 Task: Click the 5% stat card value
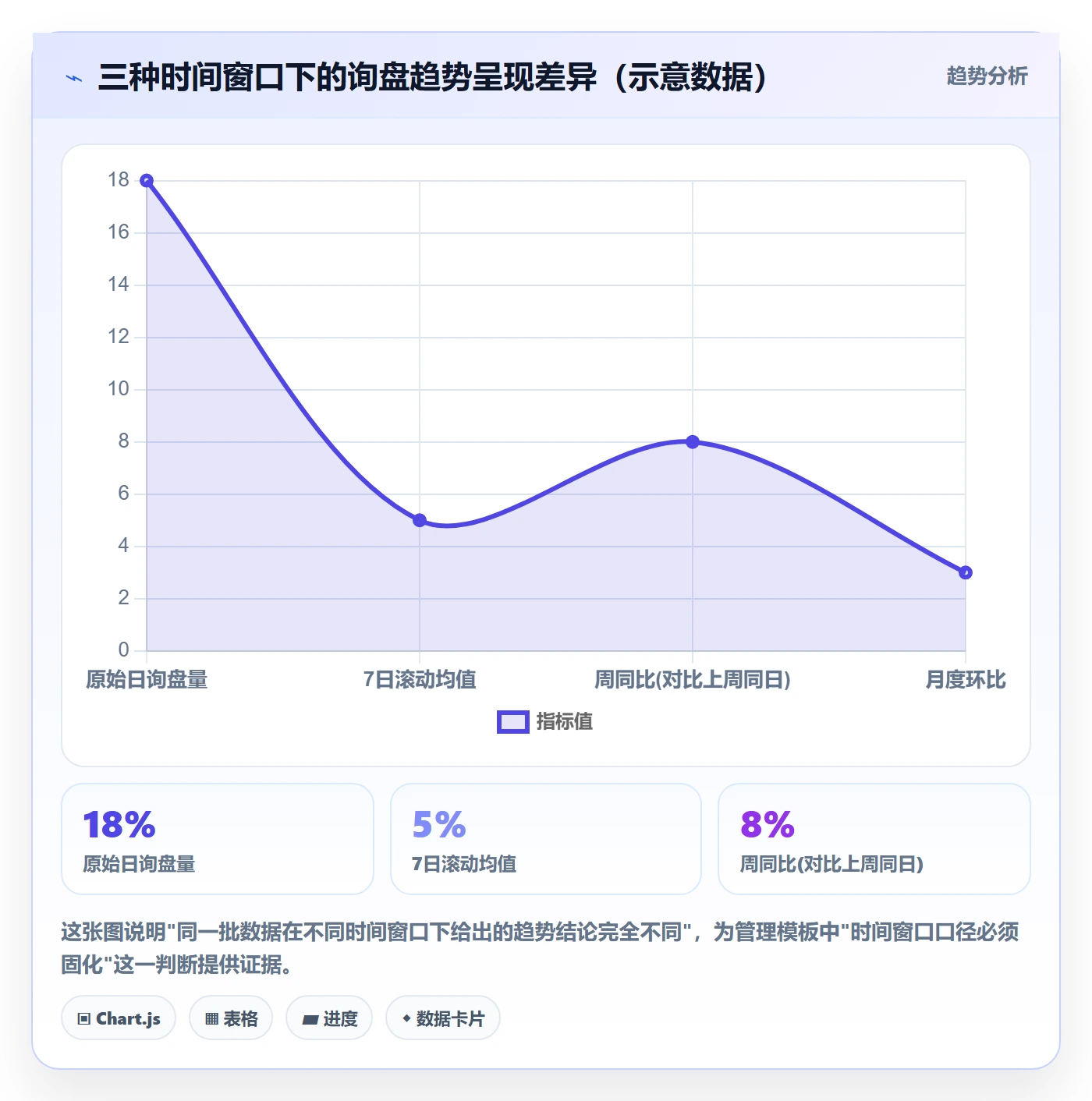click(439, 825)
